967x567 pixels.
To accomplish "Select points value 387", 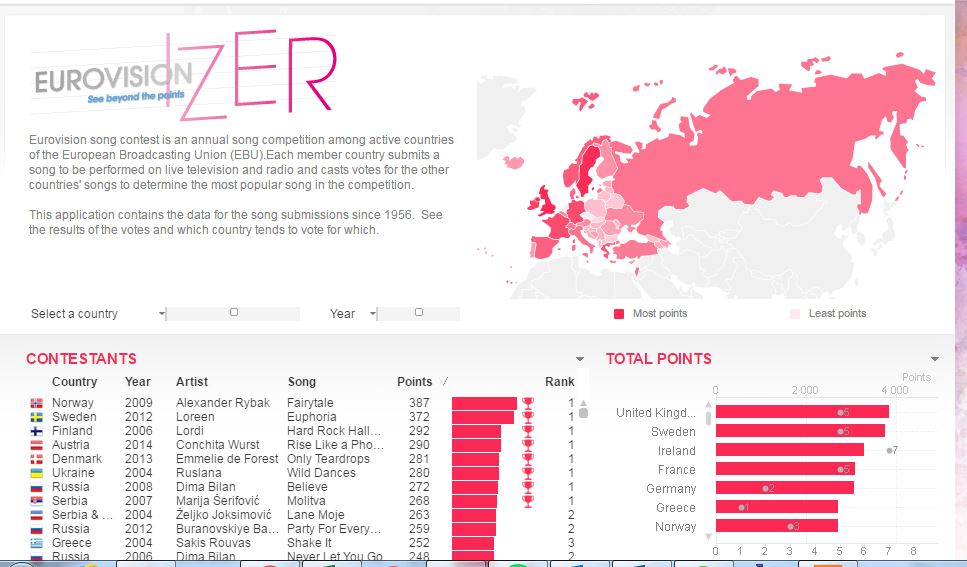I will [419, 403].
